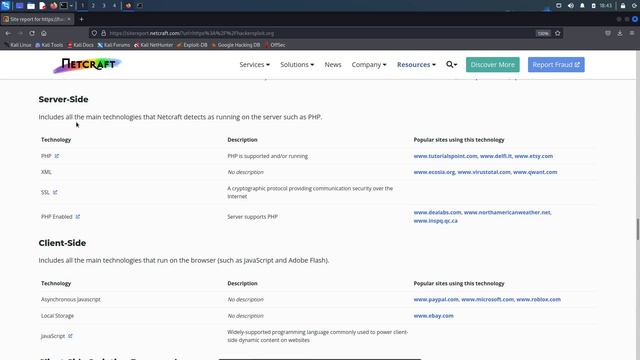Viewport: 640px width, 360px height.
Task: Open the Kali Linux bookmark
Action: (x=18, y=45)
